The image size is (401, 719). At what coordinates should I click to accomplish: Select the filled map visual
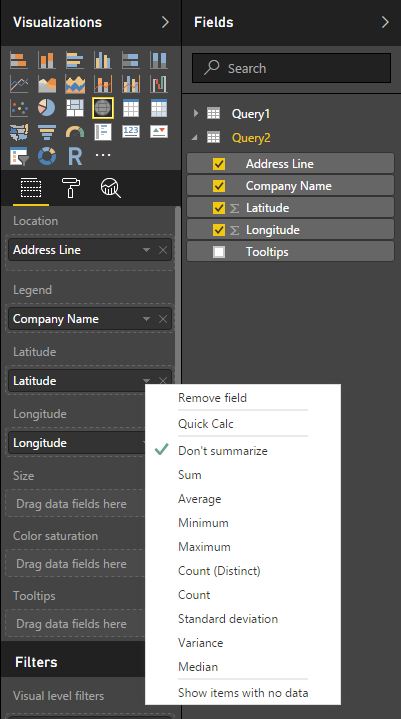pyautogui.click(x=19, y=132)
